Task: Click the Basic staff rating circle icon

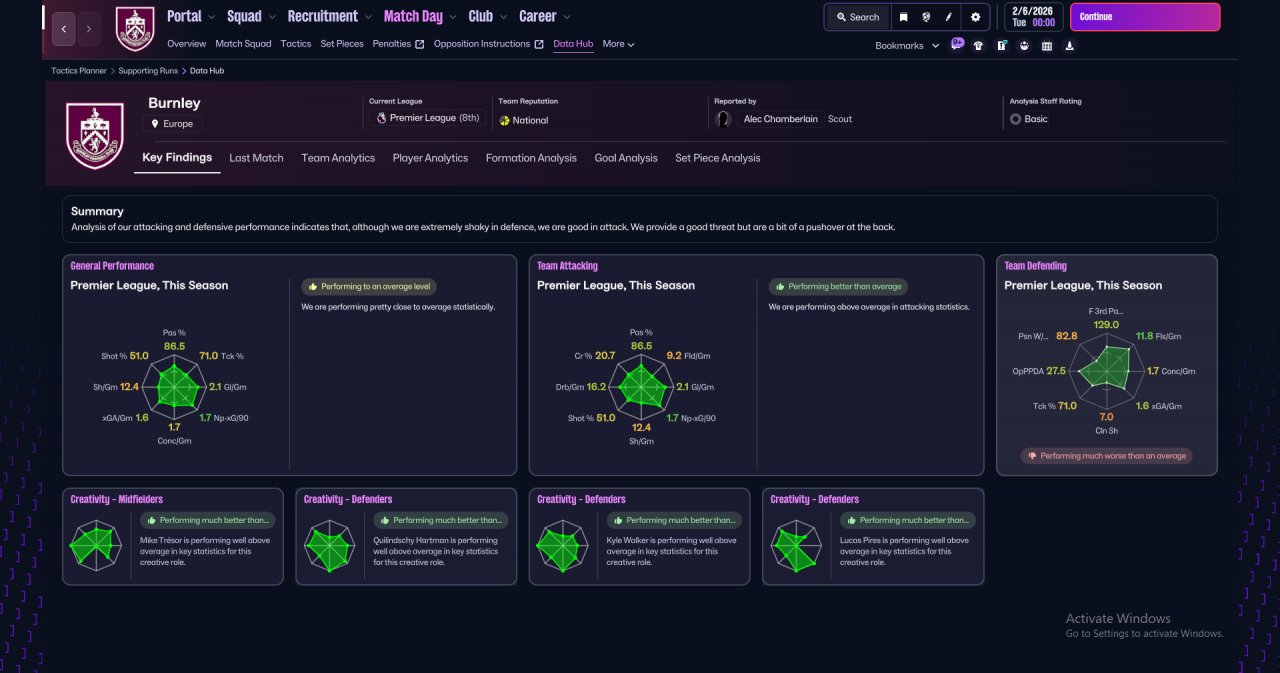Action: tap(1015, 119)
